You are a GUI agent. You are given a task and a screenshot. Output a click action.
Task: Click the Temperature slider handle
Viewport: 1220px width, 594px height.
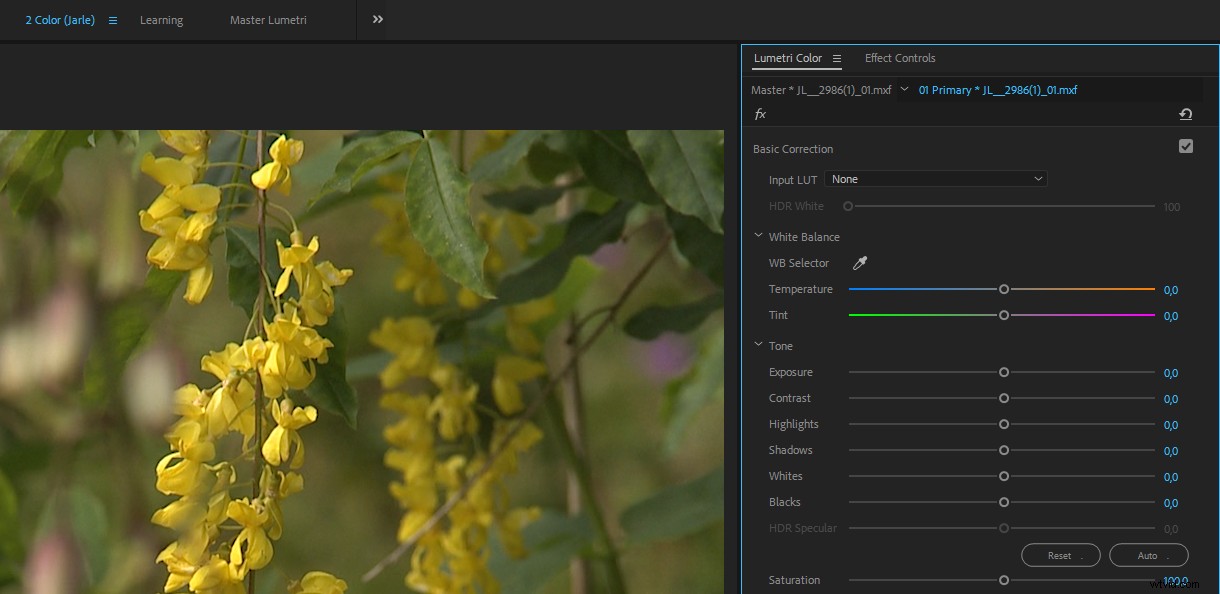pyautogui.click(x=1004, y=289)
